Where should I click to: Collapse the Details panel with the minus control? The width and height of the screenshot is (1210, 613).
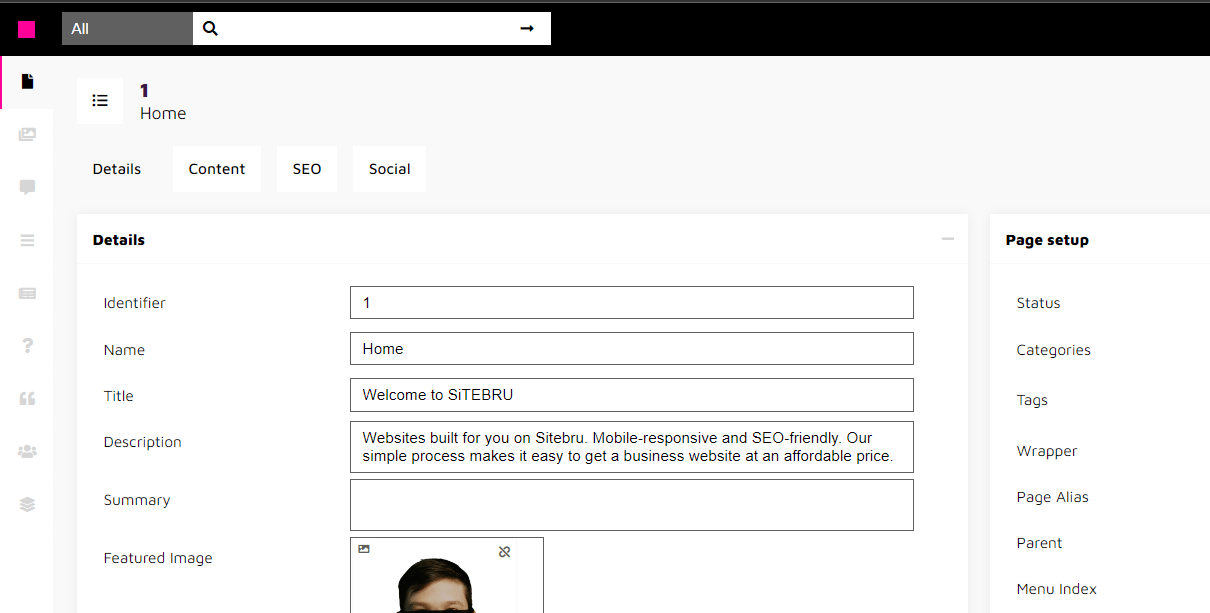tap(947, 239)
